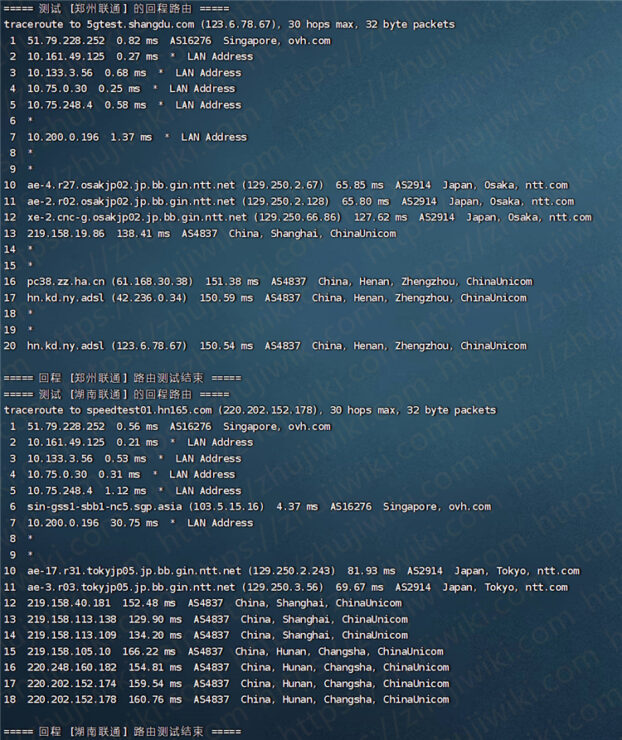Click the xe-2.cnc-g.osakjp02 hop hostname
622x740 pixels.
pyautogui.click(x=137, y=218)
